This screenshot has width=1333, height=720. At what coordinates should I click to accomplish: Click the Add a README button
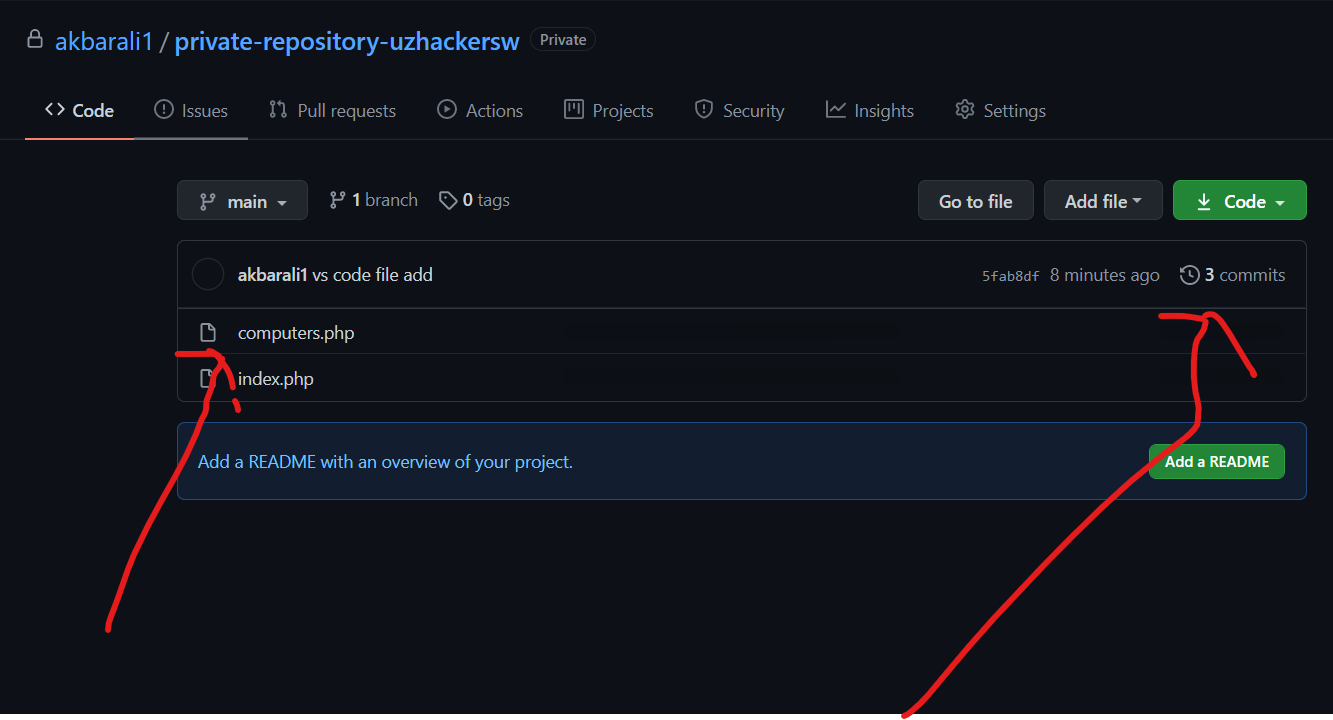(1217, 462)
